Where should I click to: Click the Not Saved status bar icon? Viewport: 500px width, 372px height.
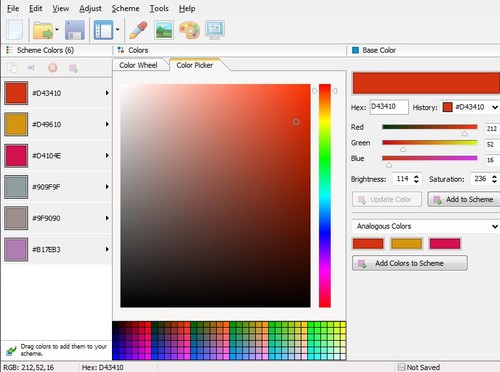click(401, 367)
